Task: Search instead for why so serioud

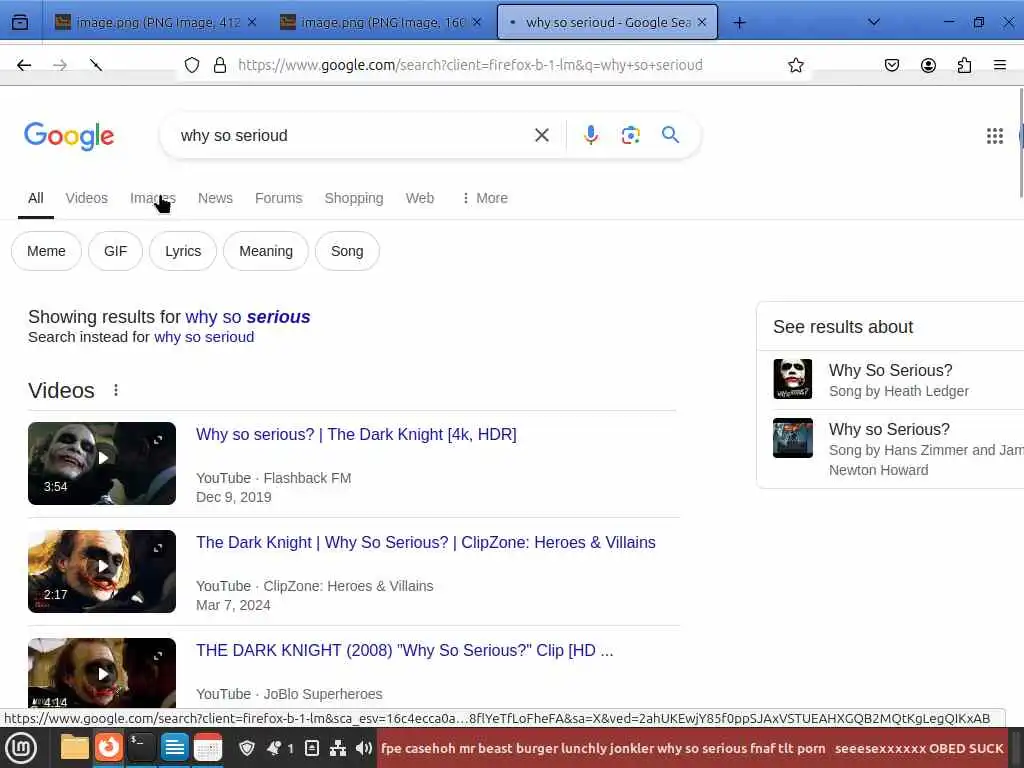Action: pos(204,337)
